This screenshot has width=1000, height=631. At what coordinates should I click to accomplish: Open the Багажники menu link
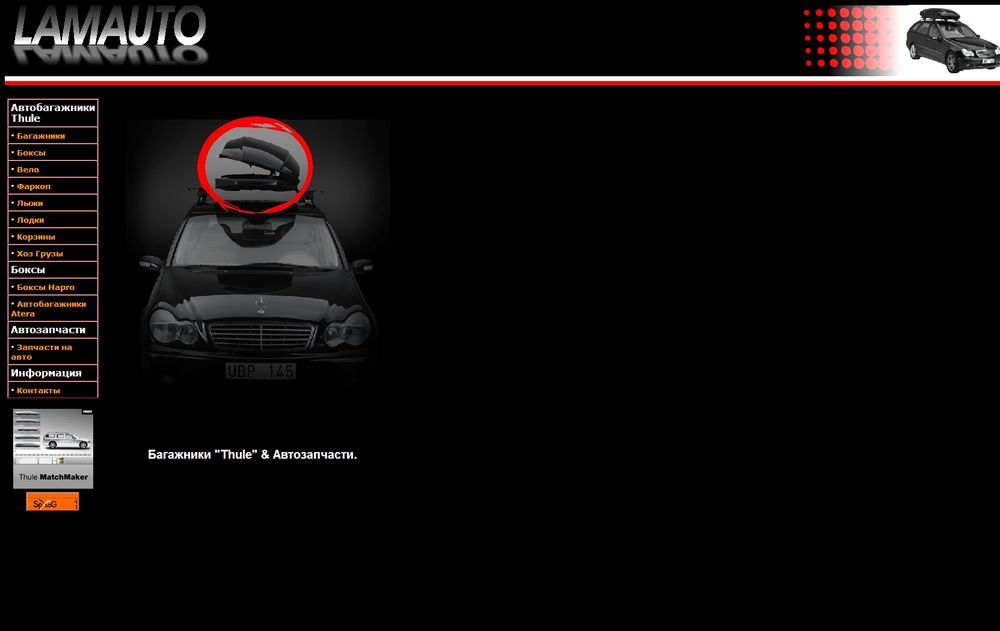pos(41,136)
